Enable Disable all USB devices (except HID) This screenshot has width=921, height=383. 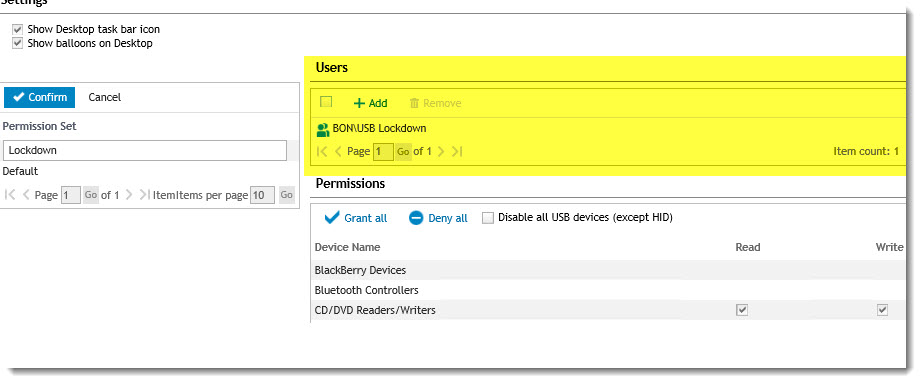click(488, 218)
